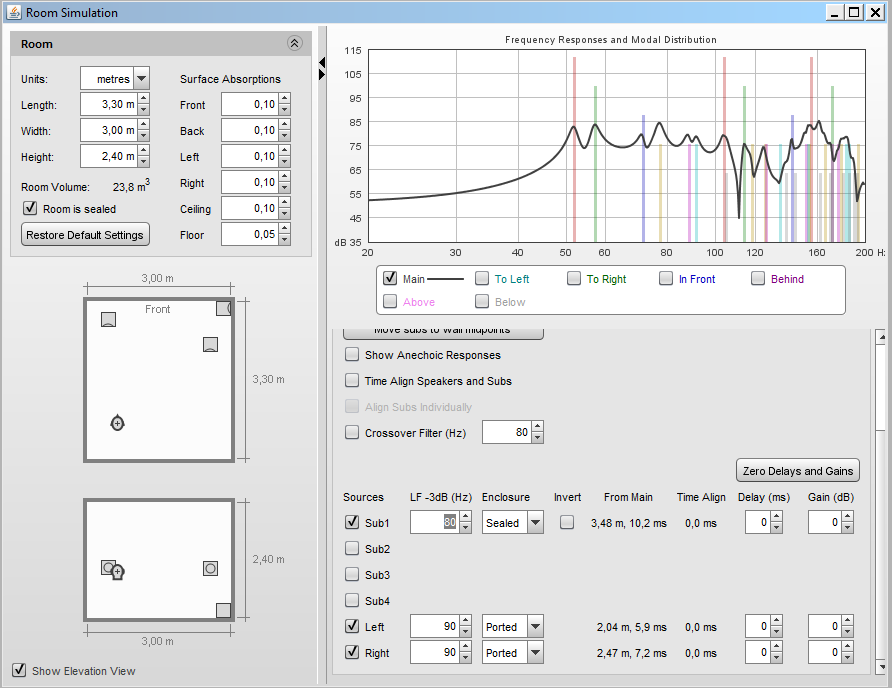Click the Crossover Filter frequency field
Viewport: 892px width, 688px height.
(x=506, y=433)
